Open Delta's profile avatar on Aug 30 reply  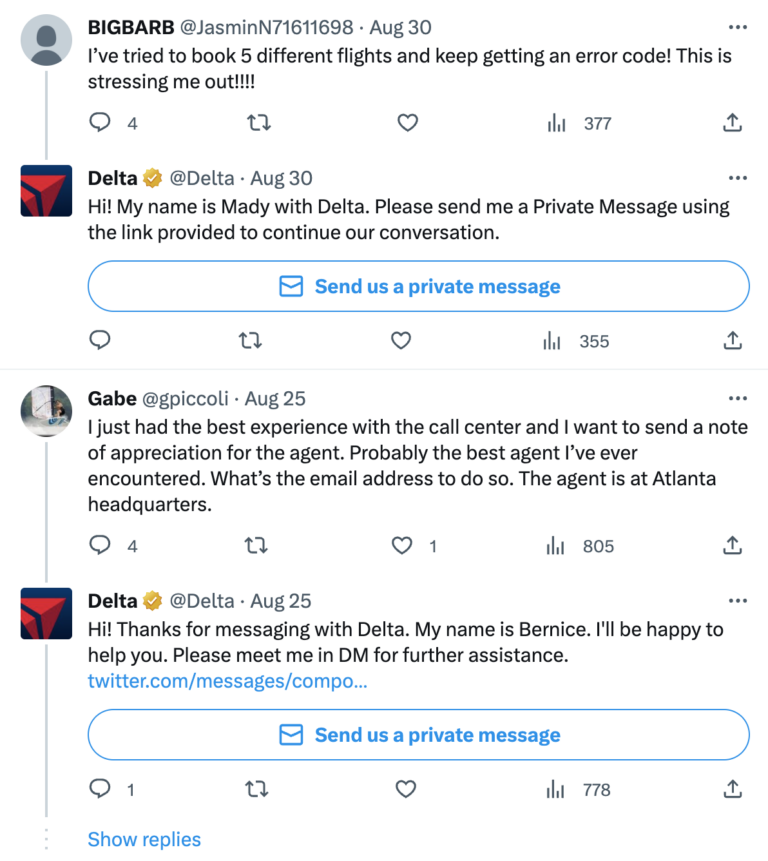tap(46, 191)
